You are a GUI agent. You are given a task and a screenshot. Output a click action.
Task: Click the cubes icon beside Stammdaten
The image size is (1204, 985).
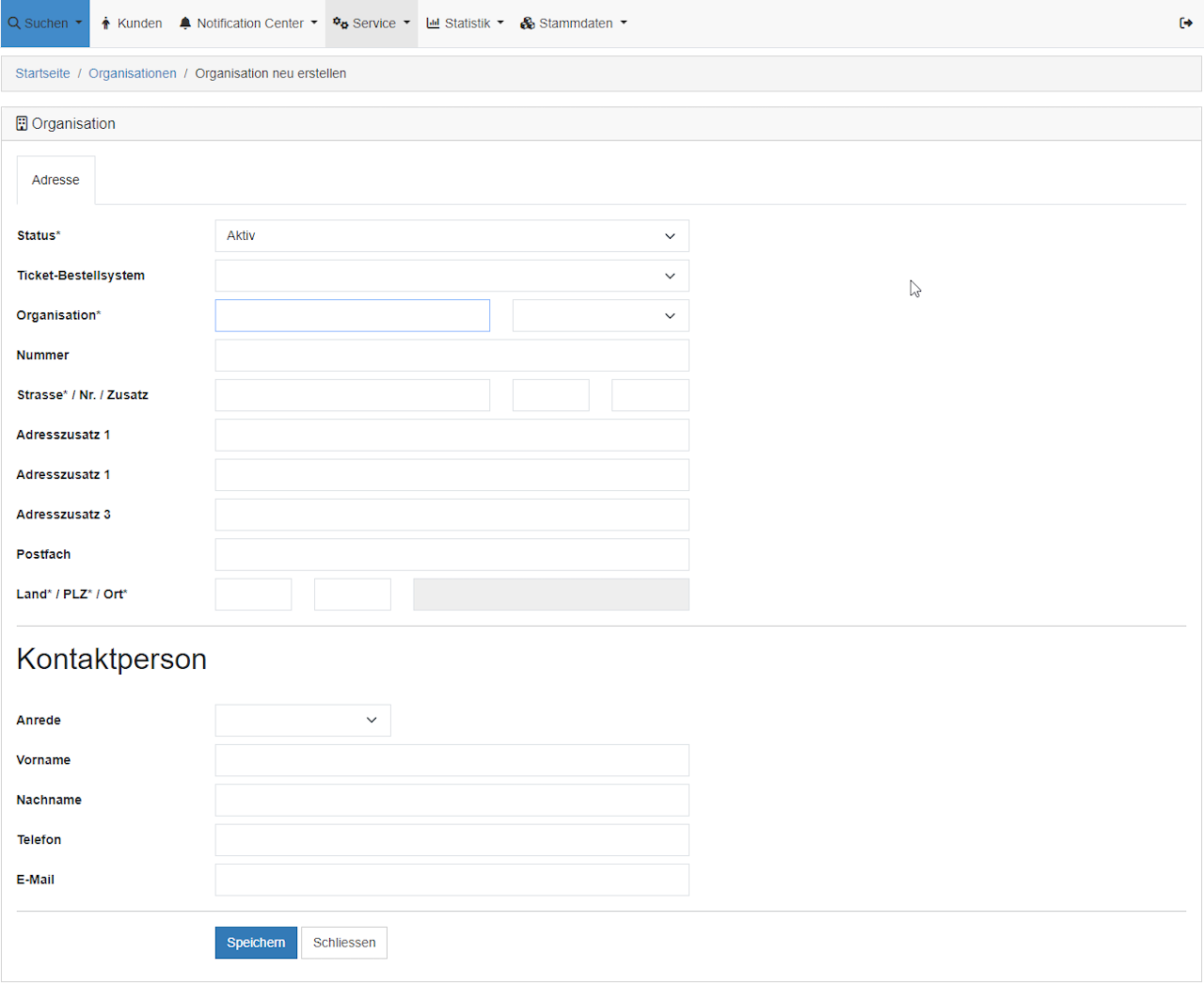528,24
